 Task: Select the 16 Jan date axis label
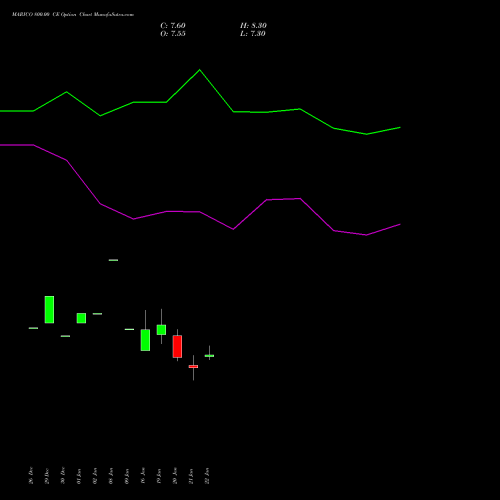click(143, 476)
